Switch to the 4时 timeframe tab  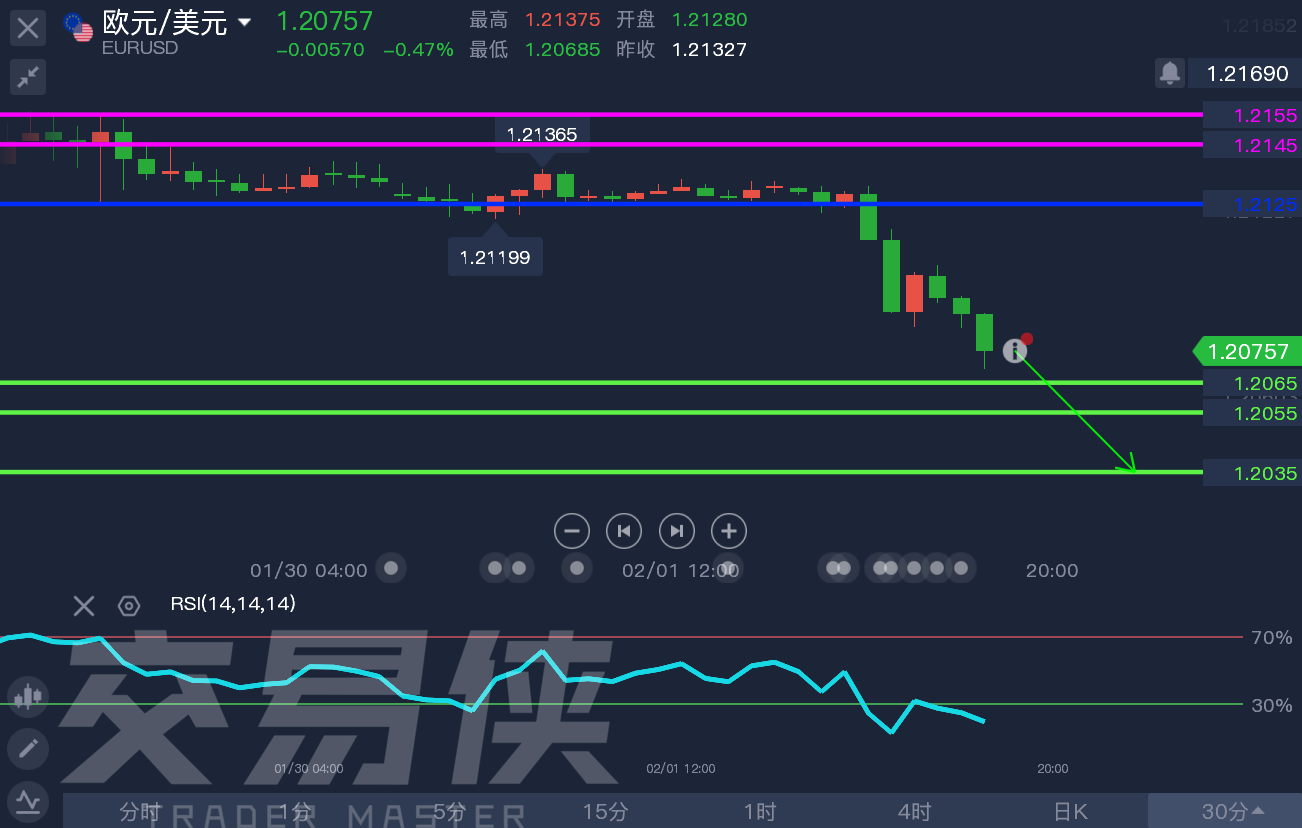[915, 811]
